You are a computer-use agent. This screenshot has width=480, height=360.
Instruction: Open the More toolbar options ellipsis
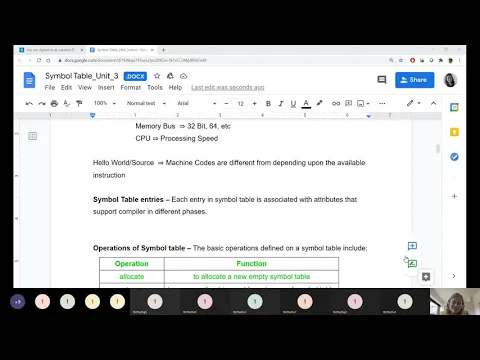pos(382,104)
